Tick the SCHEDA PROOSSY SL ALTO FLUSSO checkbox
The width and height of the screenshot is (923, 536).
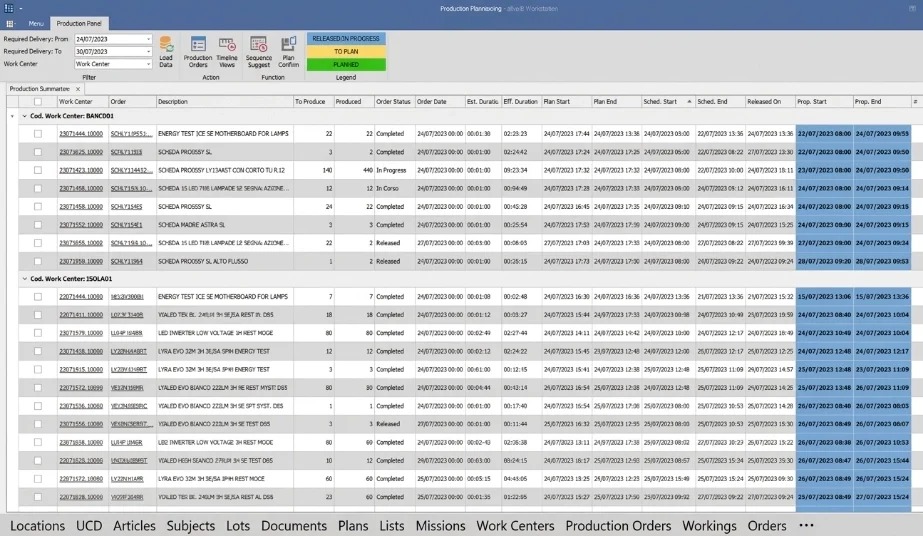(38, 261)
